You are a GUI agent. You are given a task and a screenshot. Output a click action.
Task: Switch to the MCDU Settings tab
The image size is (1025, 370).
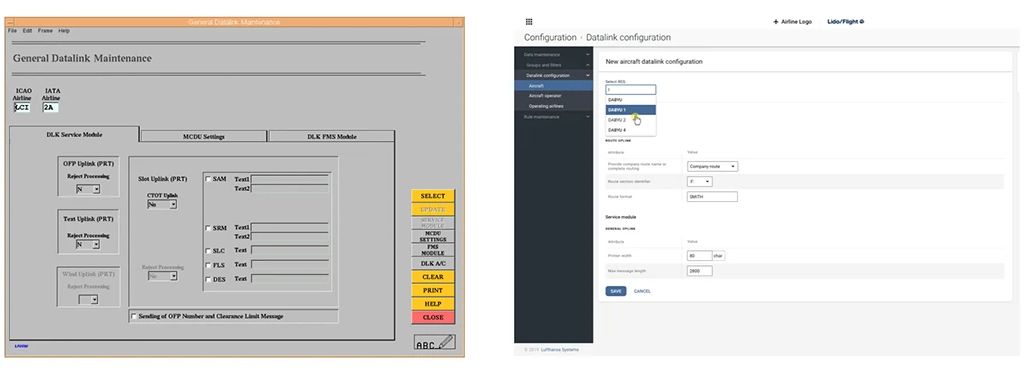pos(203,137)
